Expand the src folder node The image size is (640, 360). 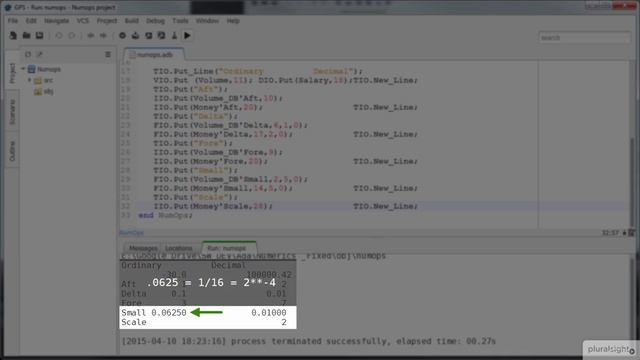pyautogui.click(x=29, y=80)
